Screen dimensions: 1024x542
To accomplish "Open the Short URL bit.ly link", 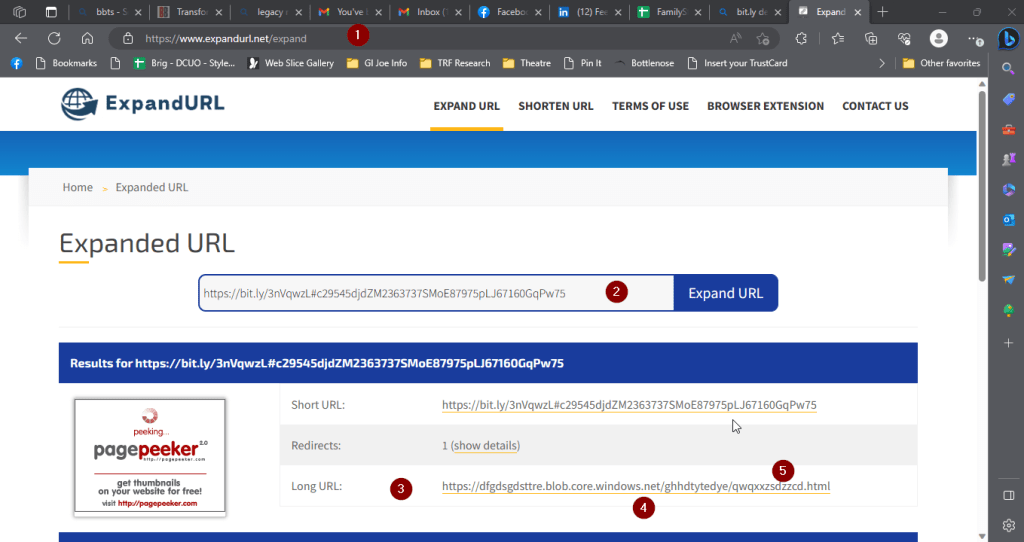I will pos(629,405).
